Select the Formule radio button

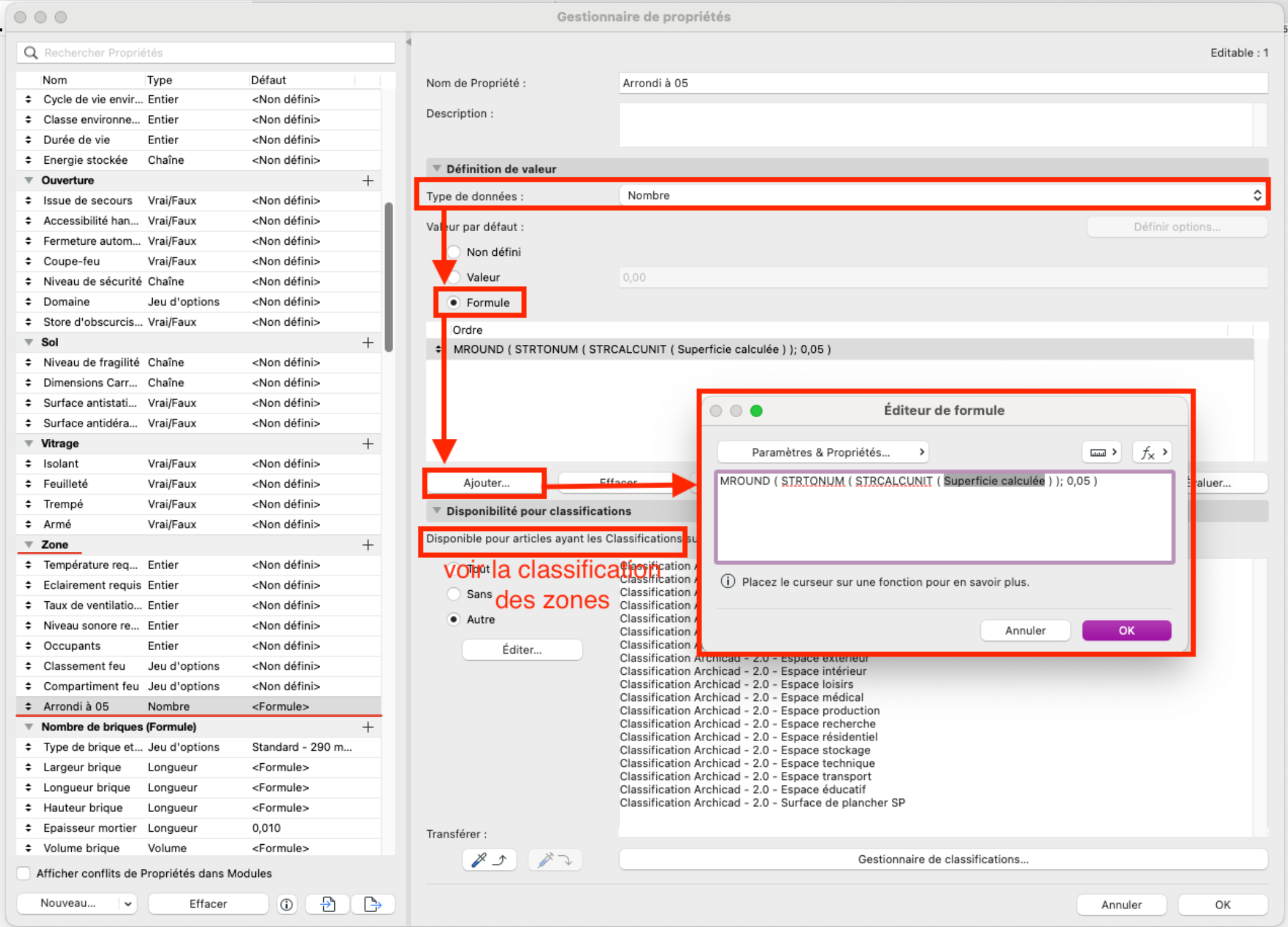tap(454, 303)
